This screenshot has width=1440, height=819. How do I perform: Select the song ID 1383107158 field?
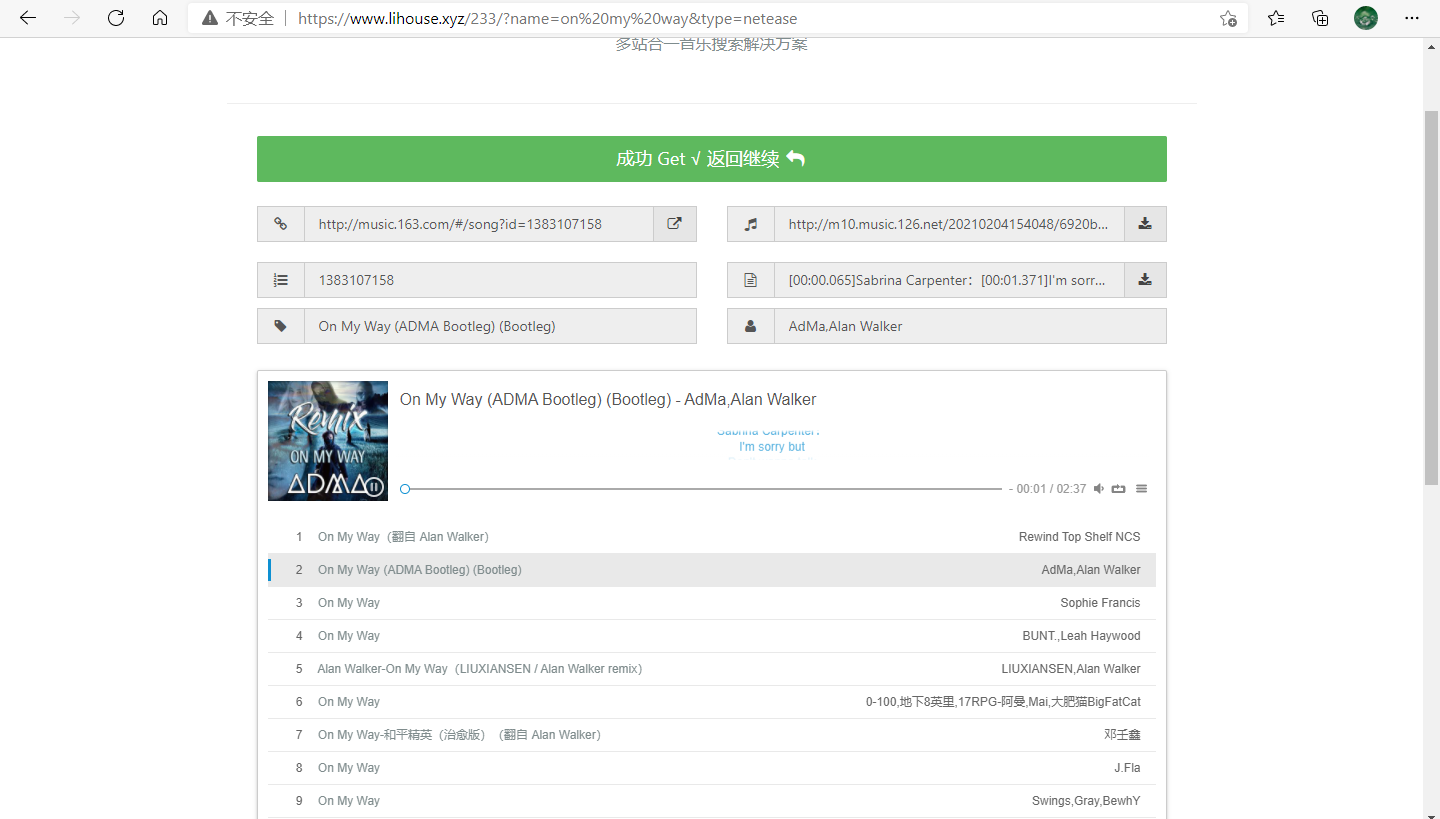500,280
